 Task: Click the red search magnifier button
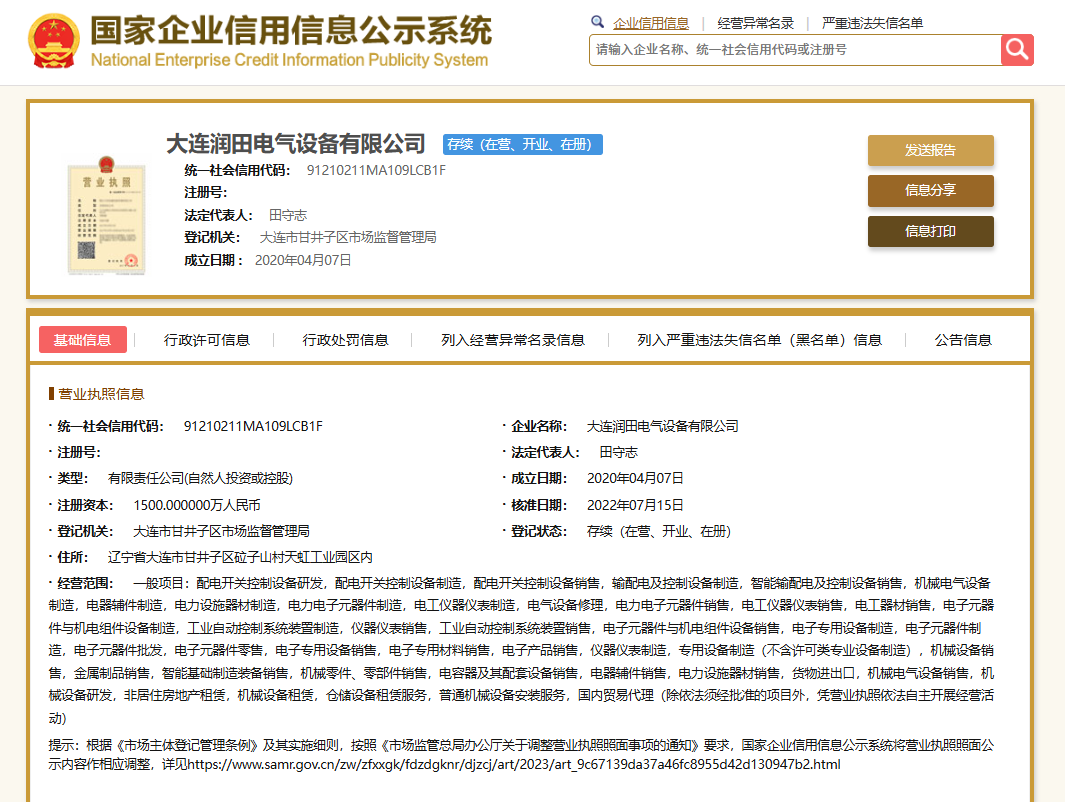[x=1017, y=50]
